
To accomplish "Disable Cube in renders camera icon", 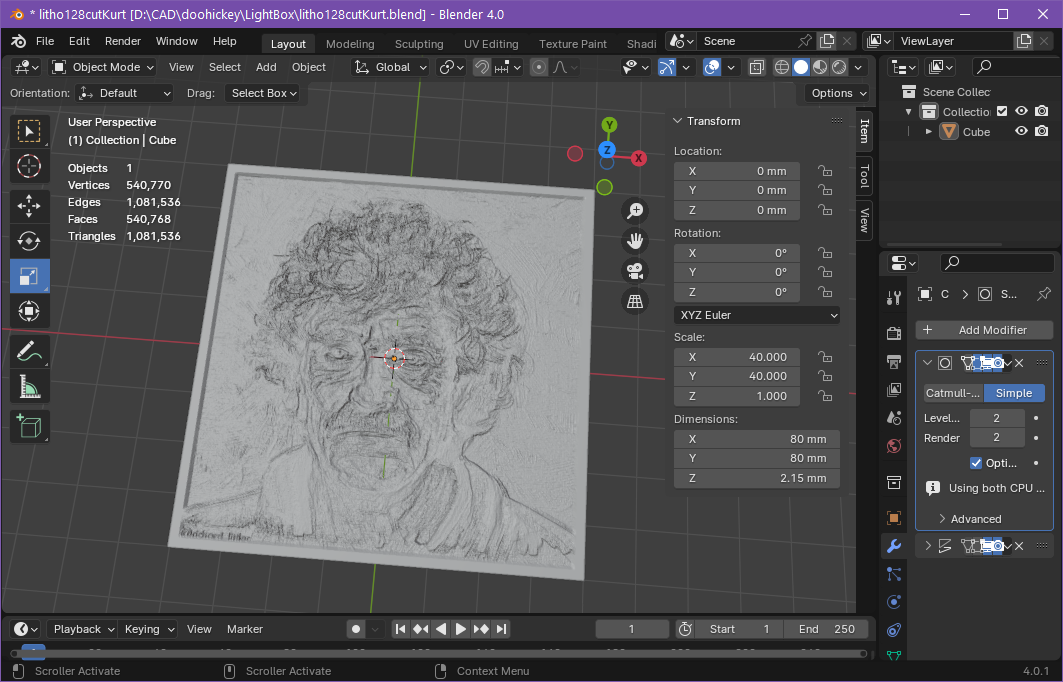I will click(x=1042, y=131).
